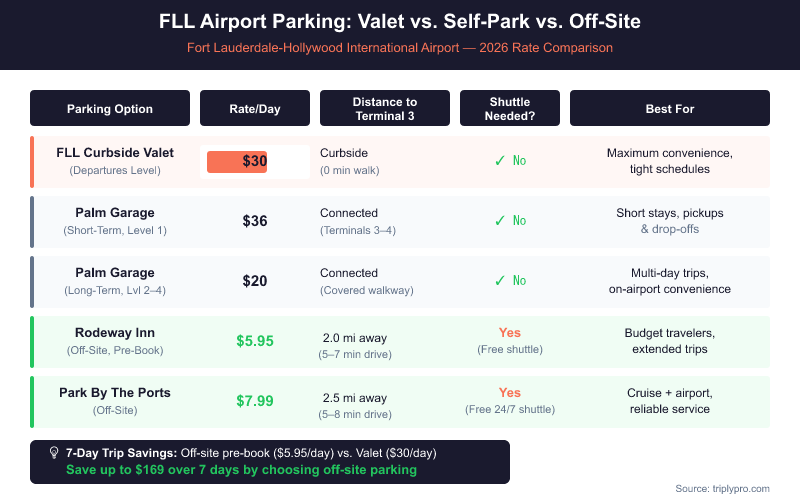Click the green accent bar left of Park By The Ports
This screenshot has width=800, height=500.
coord(32,401)
